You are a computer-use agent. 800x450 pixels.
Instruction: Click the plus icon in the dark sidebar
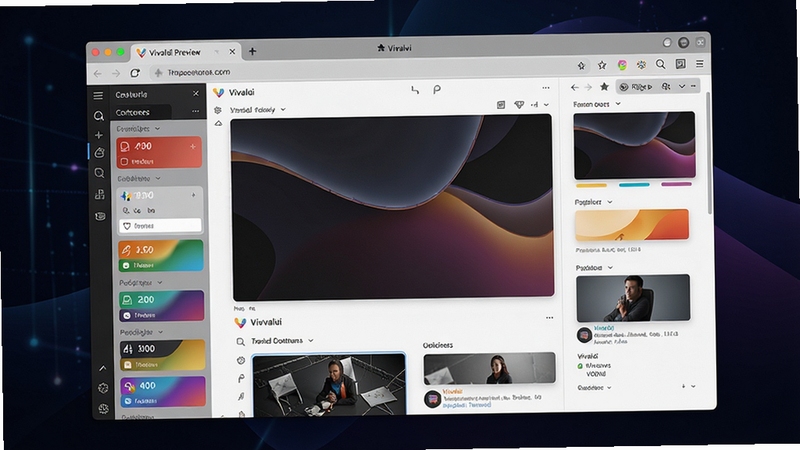(x=99, y=135)
